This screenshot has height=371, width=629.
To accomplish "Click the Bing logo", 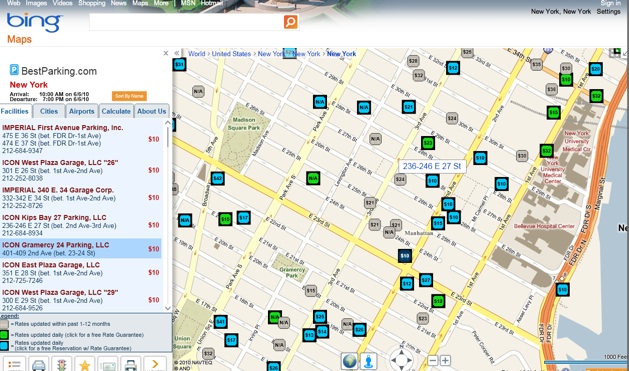I will pyautogui.click(x=34, y=22).
